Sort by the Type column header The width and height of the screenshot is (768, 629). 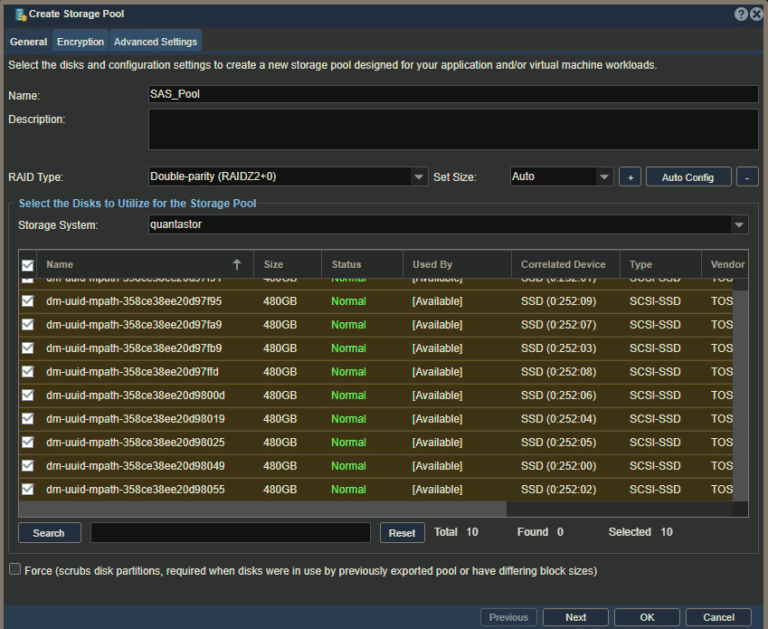(661, 265)
